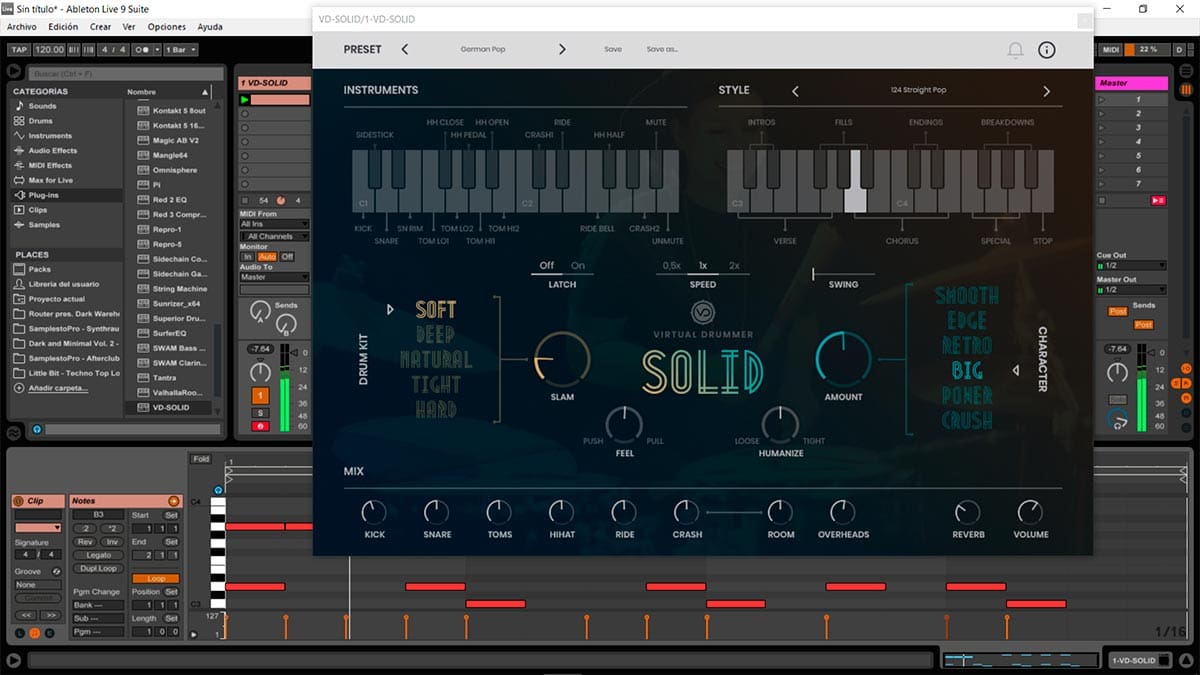Screen dimensions: 1200x675
Task: Click the browser show/hide arrow icon
Action: click(14, 71)
